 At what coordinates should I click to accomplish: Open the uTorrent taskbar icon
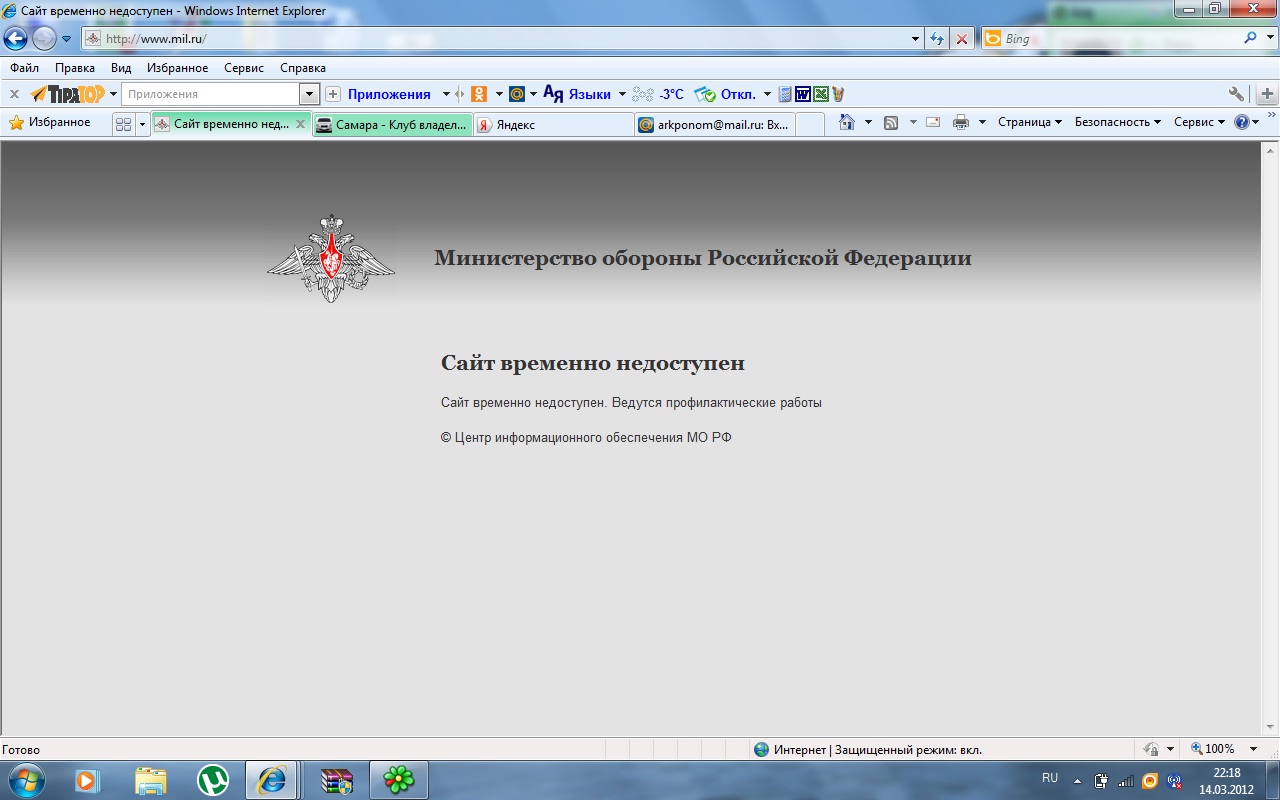pos(213,780)
